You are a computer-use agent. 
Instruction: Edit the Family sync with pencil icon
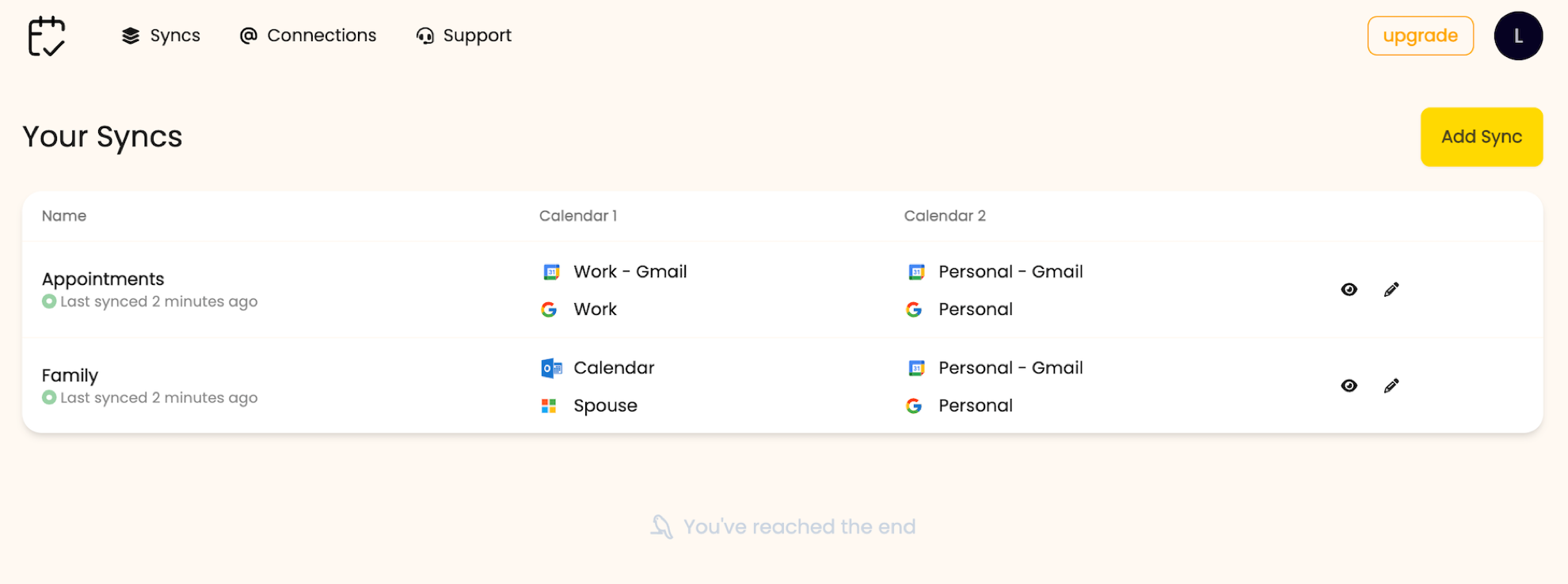pos(1391,386)
